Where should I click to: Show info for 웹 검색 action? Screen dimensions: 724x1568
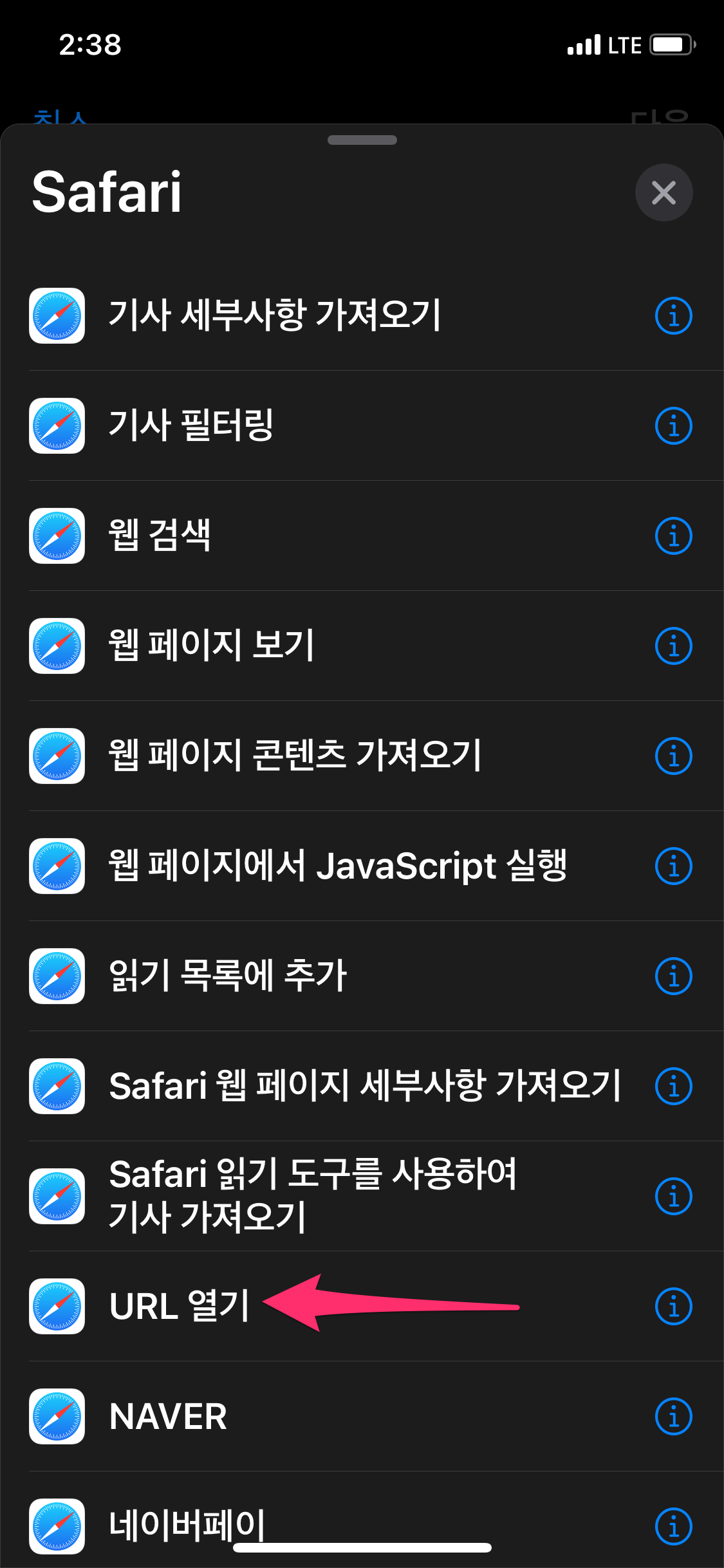(673, 536)
